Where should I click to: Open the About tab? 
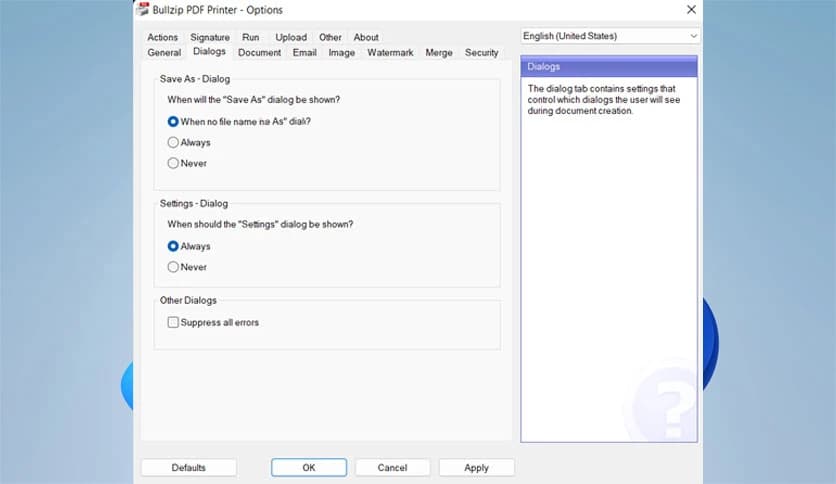[366, 37]
